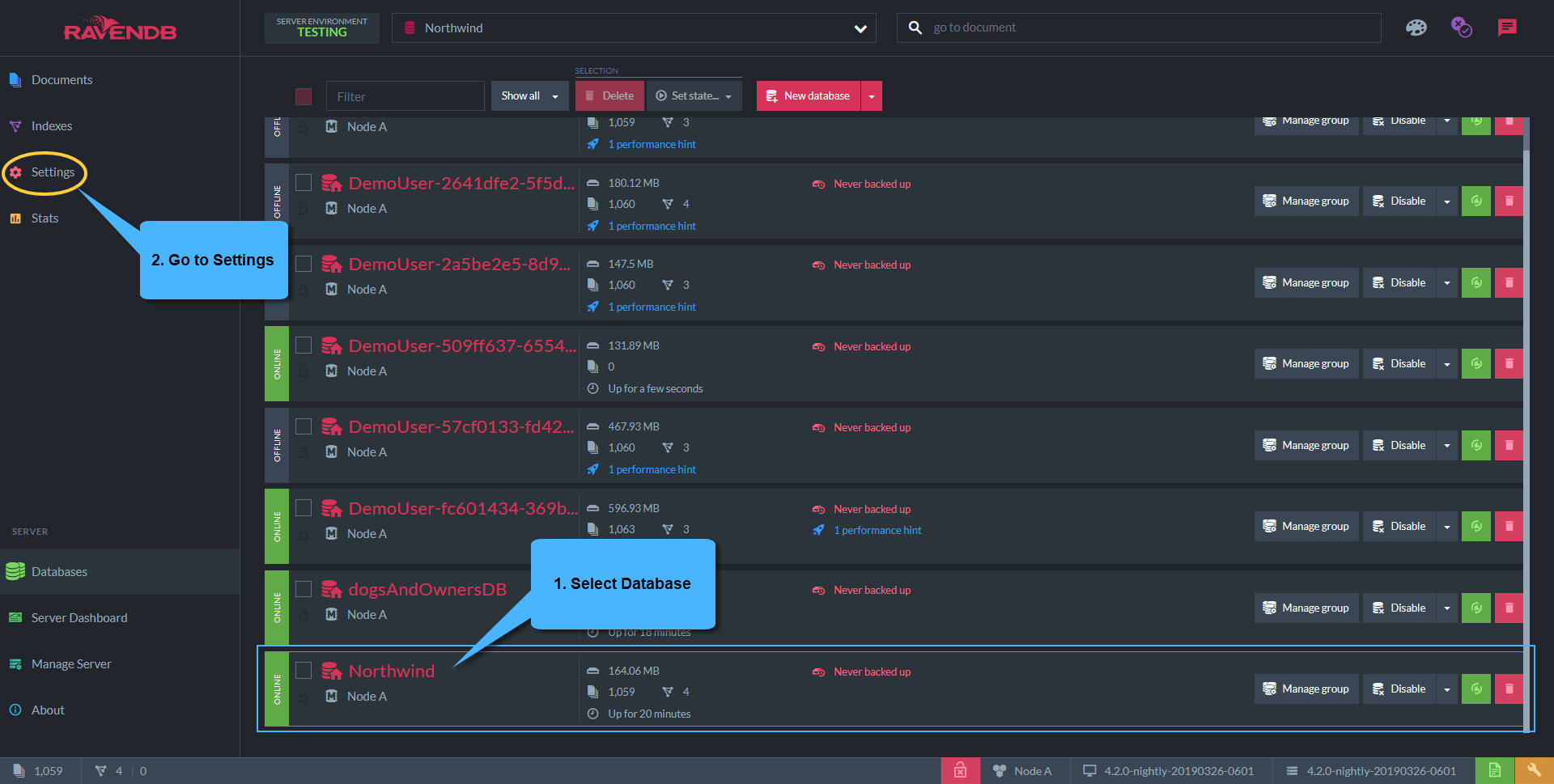Check the DemoUser-509ff637 checkbox
Image resolution: width=1554 pixels, height=784 pixels.
[x=304, y=345]
